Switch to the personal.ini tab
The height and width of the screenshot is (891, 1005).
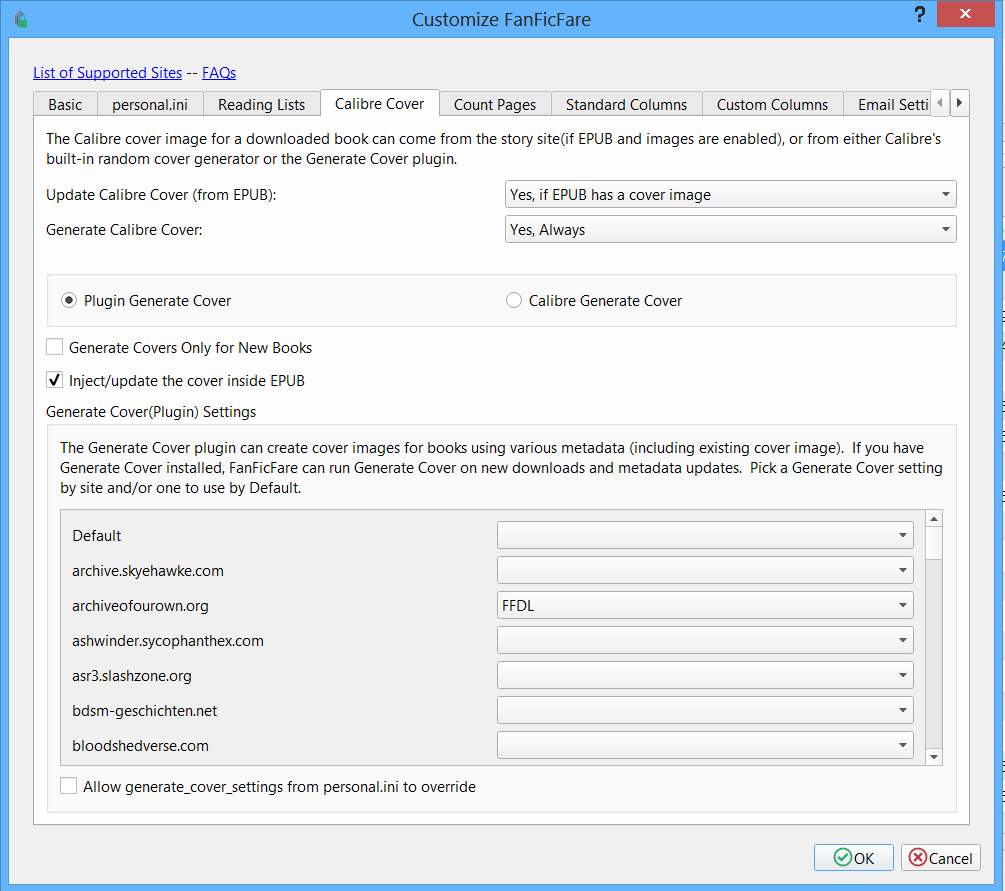pos(150,104)
